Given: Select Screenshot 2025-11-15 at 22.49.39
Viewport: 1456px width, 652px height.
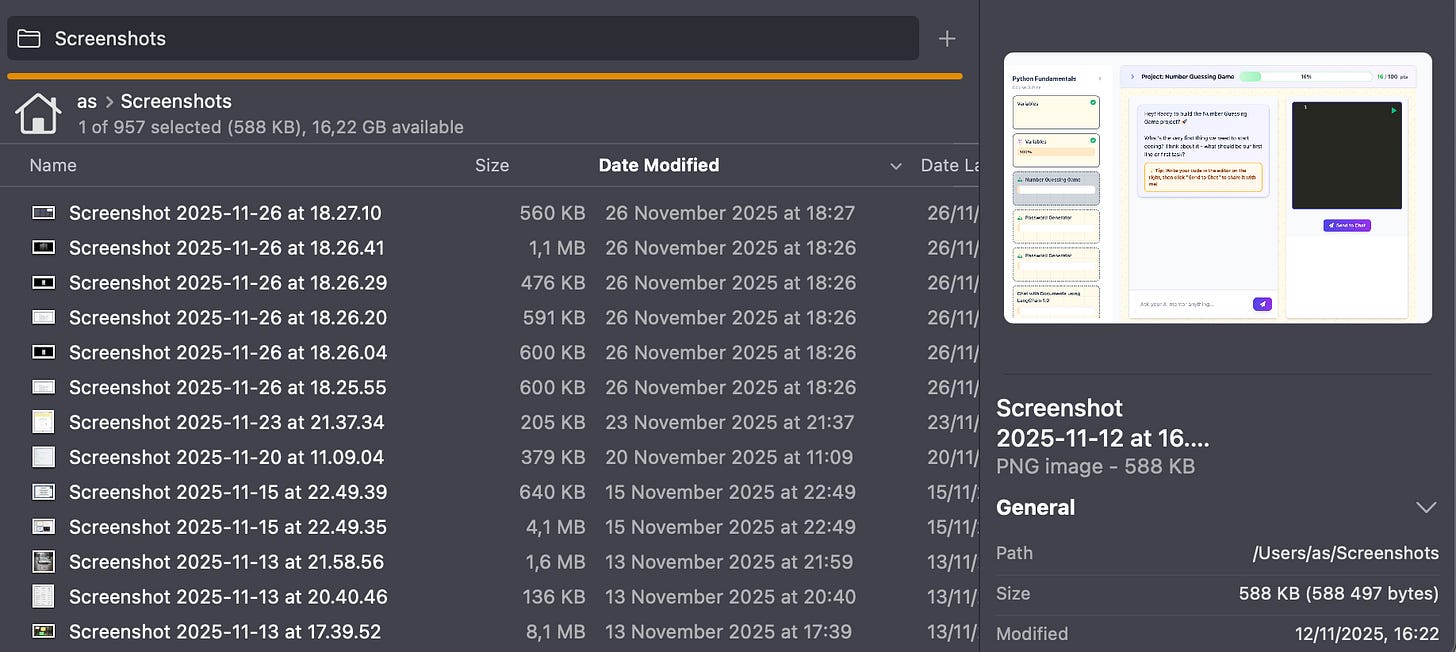Looking at the screenshot, I should 228,492.
